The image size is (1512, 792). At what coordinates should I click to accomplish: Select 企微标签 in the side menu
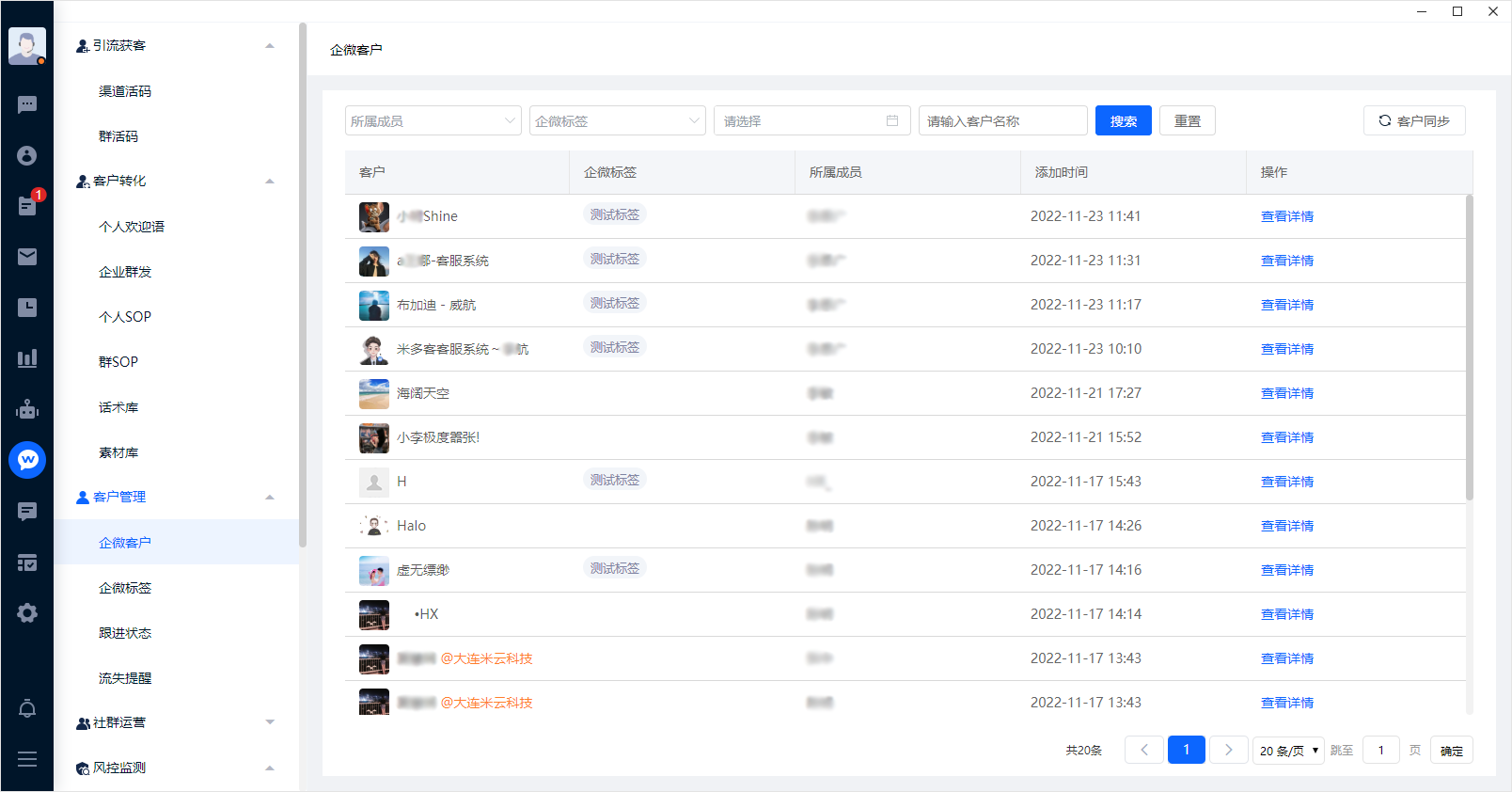pos(125,588)
